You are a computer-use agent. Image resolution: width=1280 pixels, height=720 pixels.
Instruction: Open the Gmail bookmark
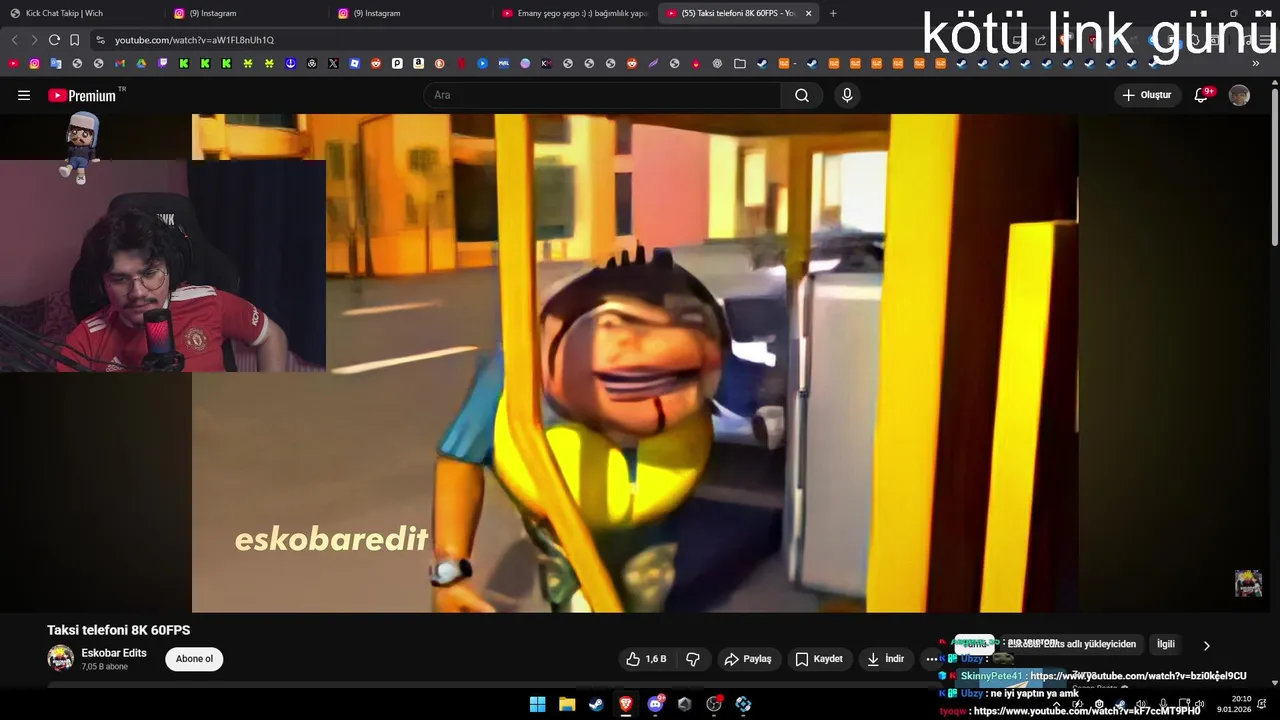click(x=120, y=63)
